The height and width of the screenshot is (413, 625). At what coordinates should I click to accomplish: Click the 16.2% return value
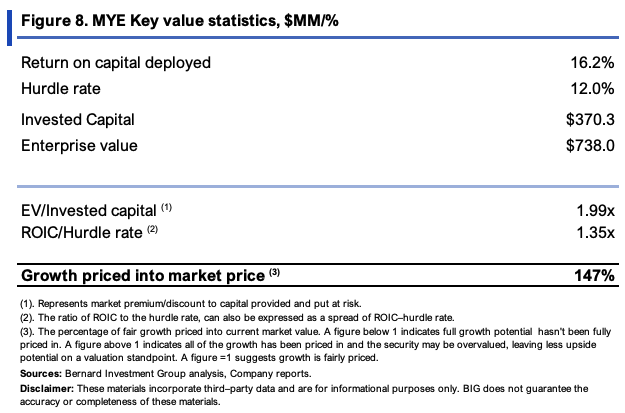tap(592, 63)
